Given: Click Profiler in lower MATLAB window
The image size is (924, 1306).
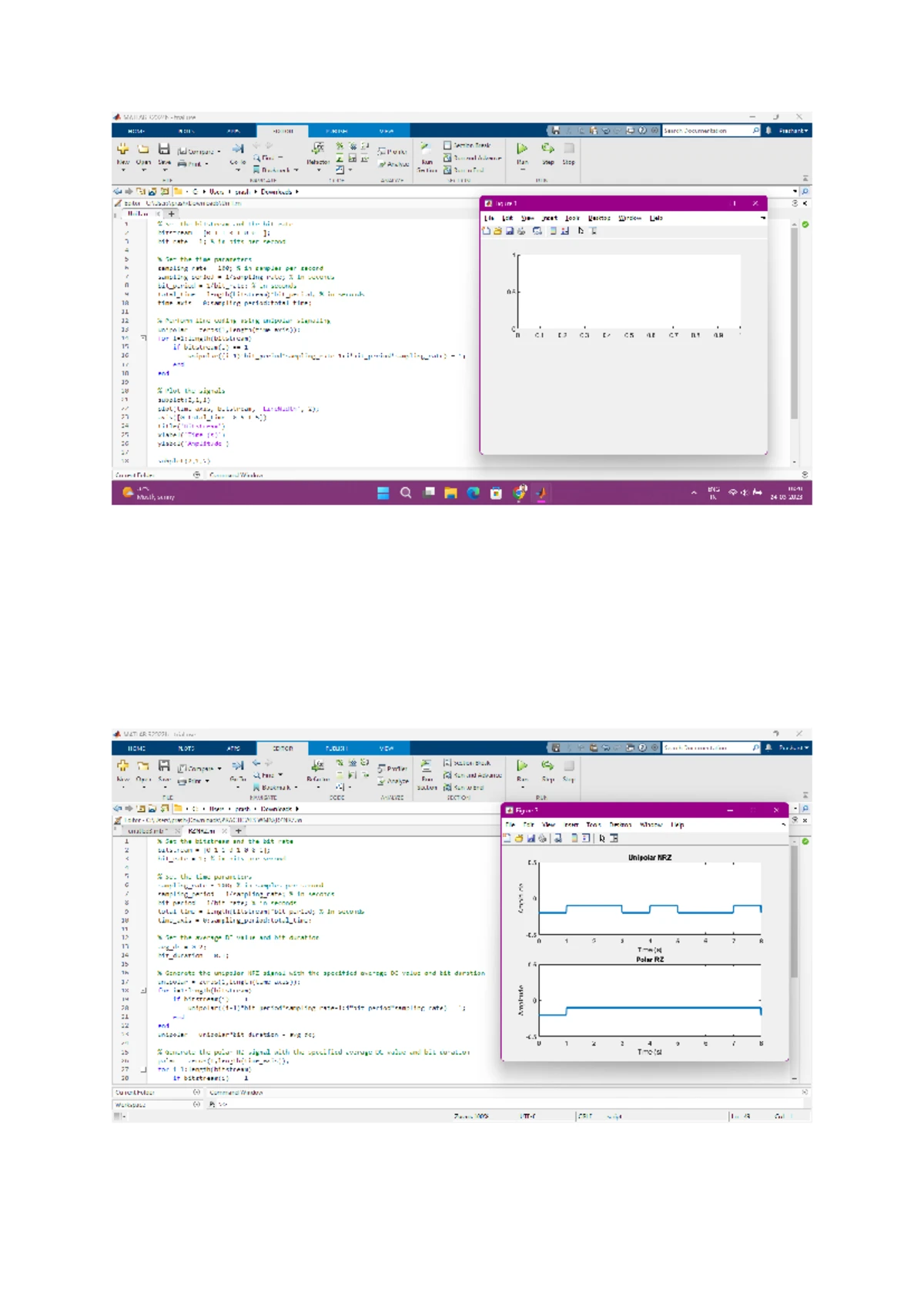Looking at the screenshot, I should 393,769.
